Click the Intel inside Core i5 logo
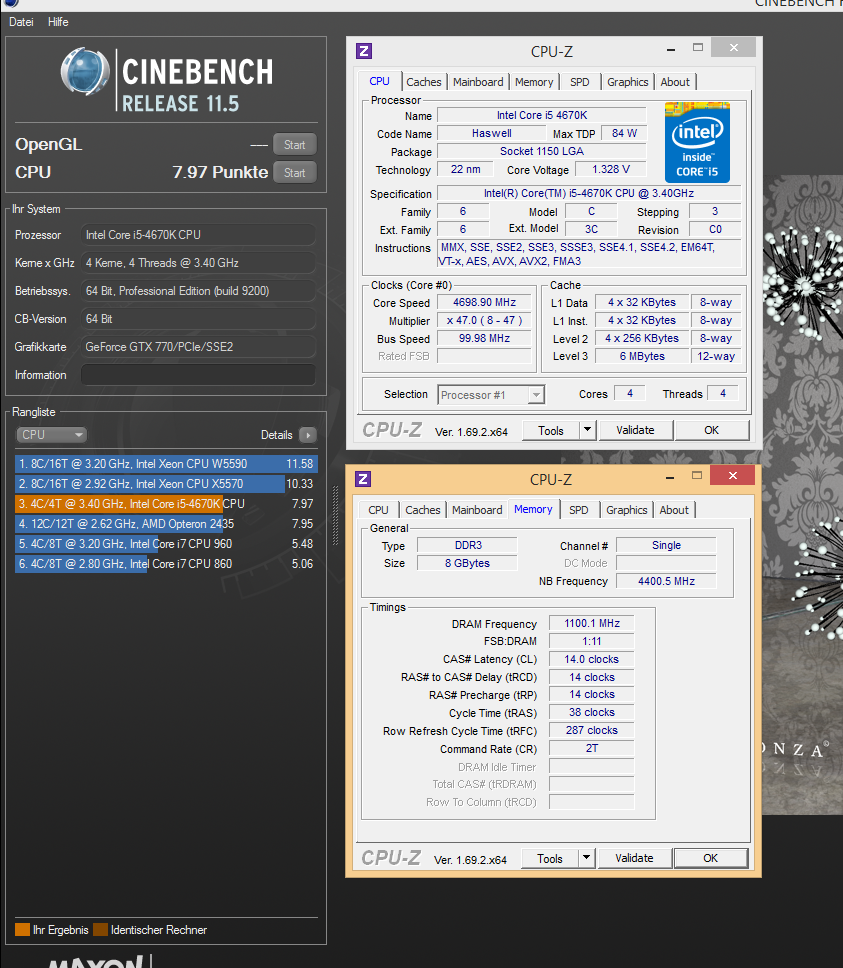The image size is (843, 968). point(697,143)
